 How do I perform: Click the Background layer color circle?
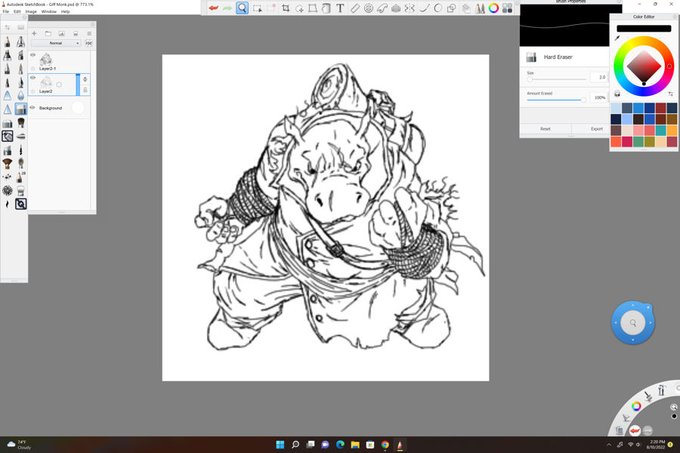[x=78, y=108]
